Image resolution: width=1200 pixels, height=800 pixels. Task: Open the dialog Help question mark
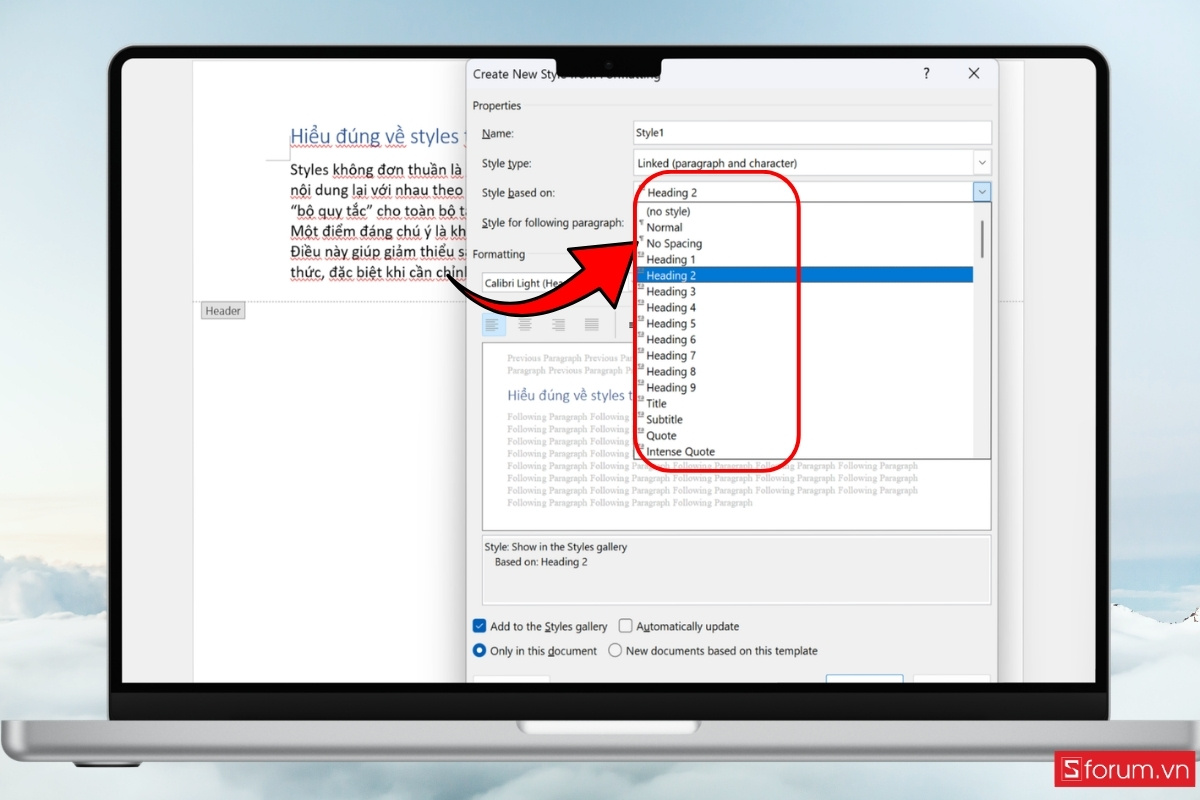927,73
